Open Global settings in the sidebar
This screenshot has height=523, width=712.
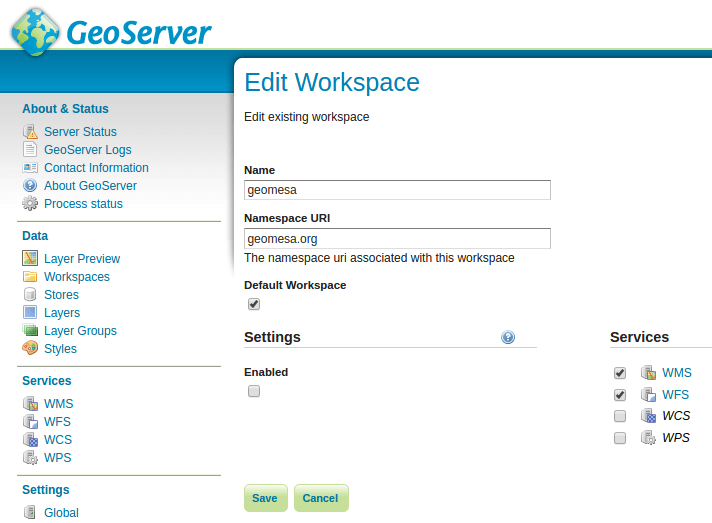click(x=61, y=513)
